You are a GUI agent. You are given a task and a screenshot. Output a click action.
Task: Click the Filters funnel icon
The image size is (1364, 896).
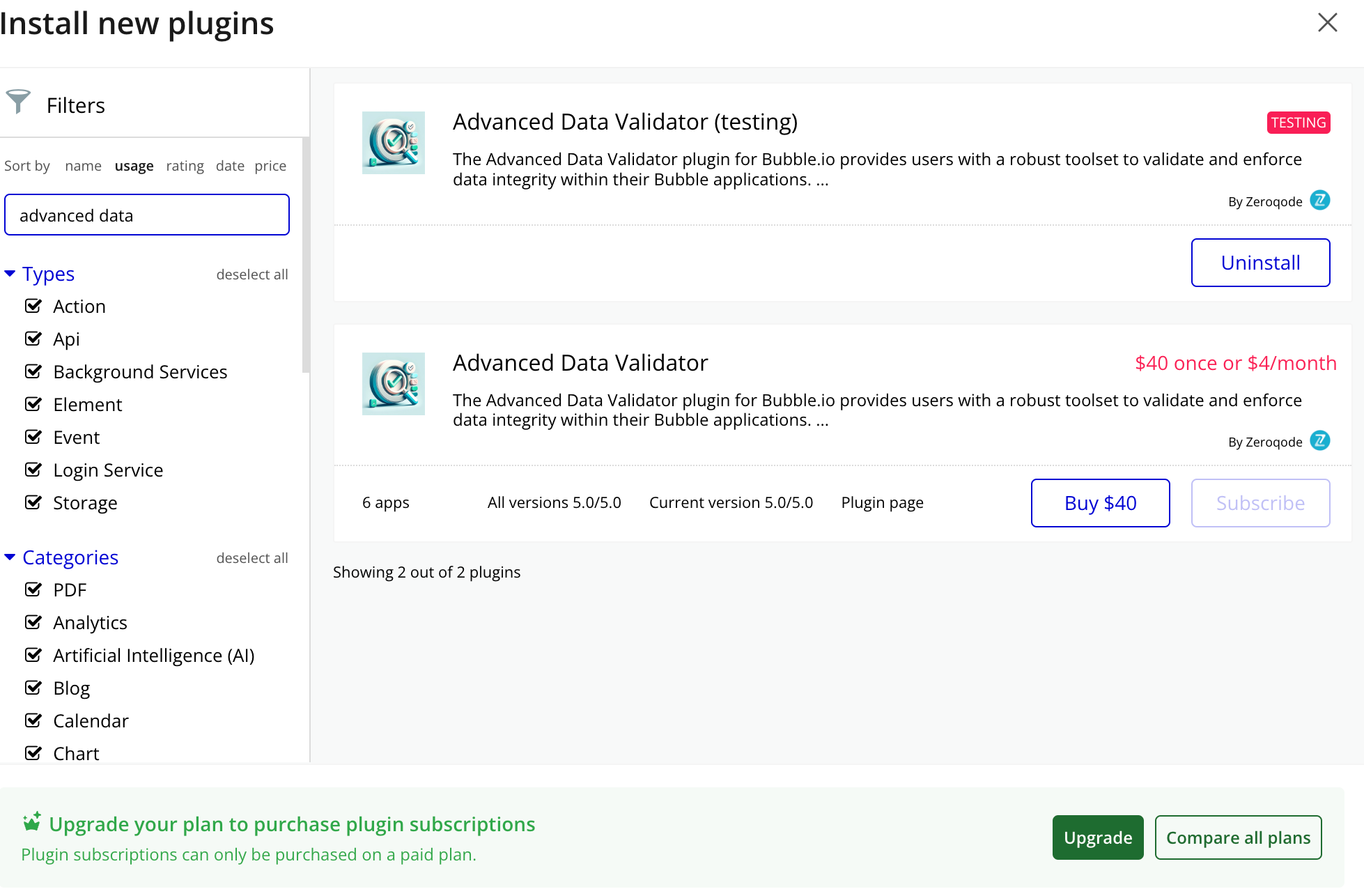(x=18, y=102)
